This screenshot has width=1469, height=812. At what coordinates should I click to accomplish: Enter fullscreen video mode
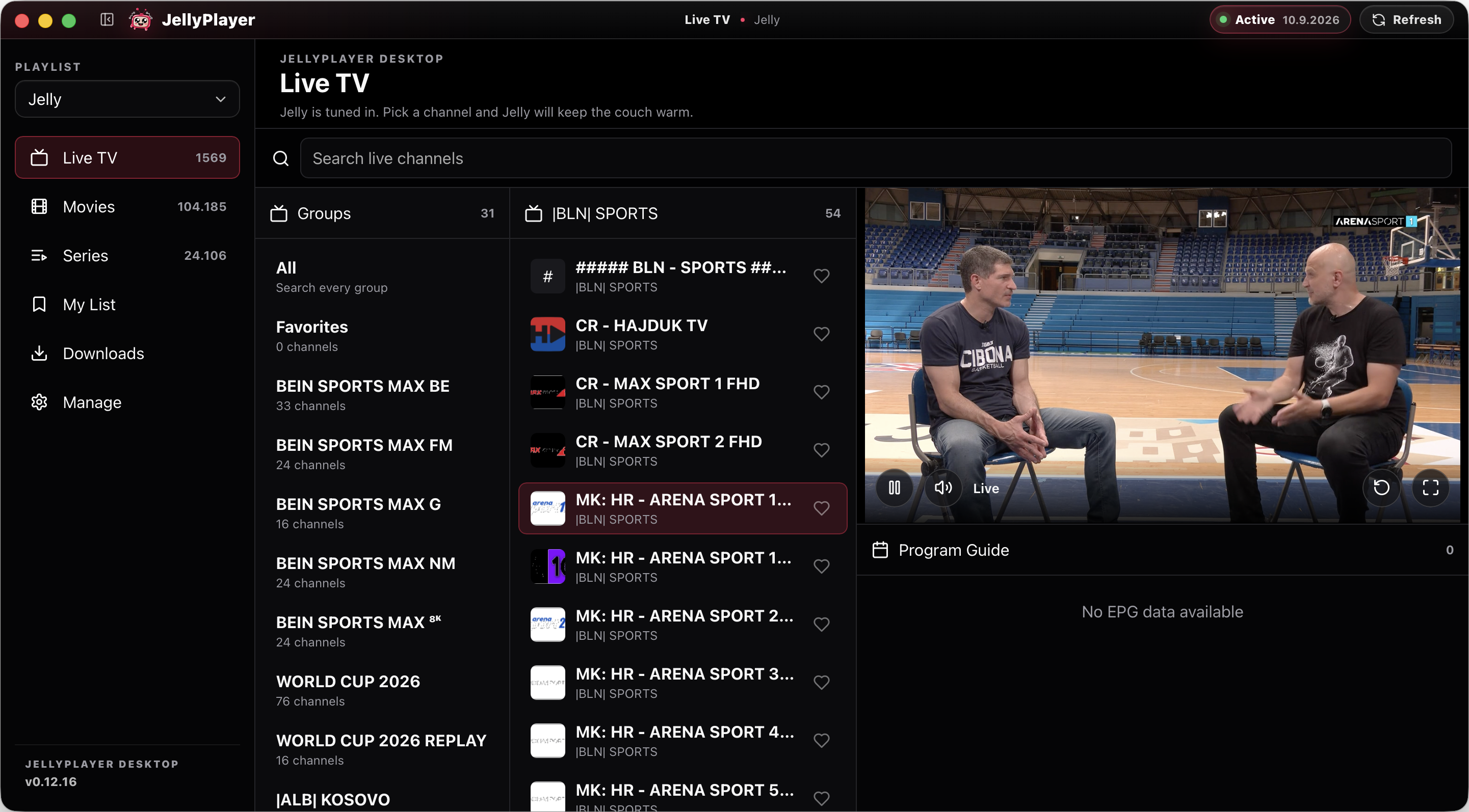pyautogui.click(x=1430, y=488)
